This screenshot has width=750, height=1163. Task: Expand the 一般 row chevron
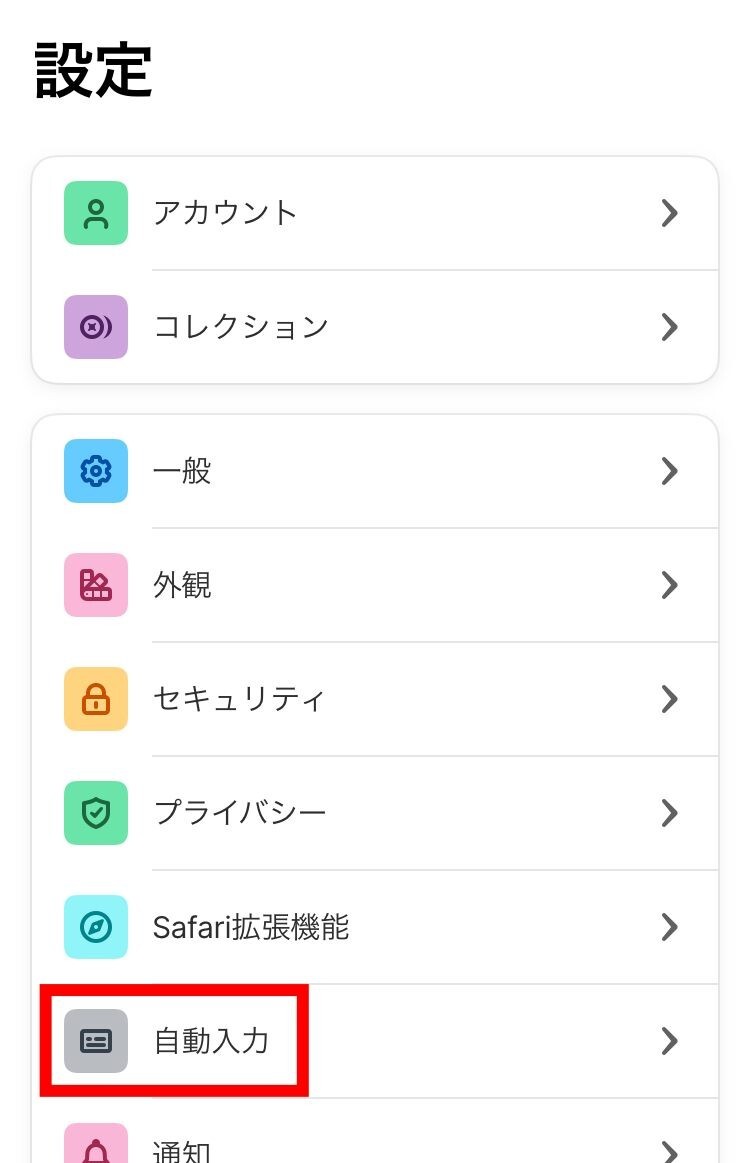click(x=670, y=471)
